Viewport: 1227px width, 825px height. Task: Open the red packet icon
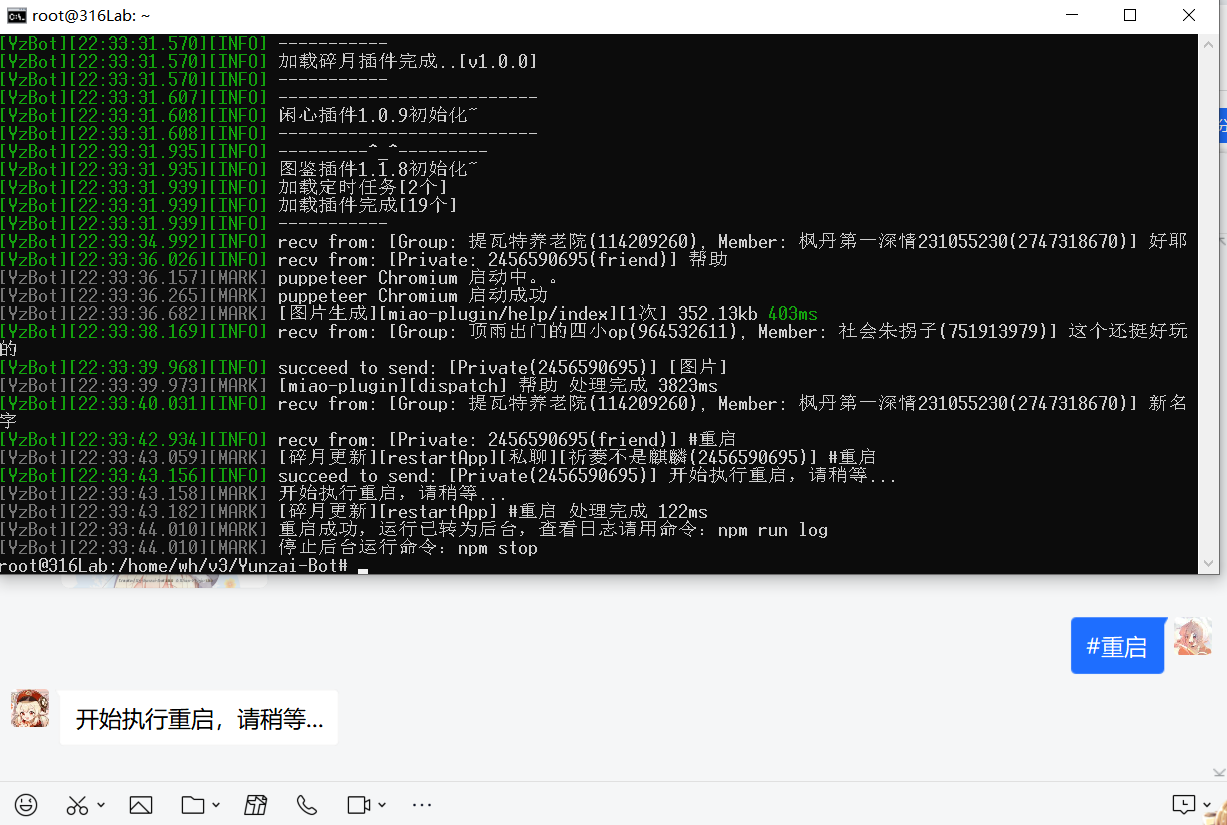(255, 804)
